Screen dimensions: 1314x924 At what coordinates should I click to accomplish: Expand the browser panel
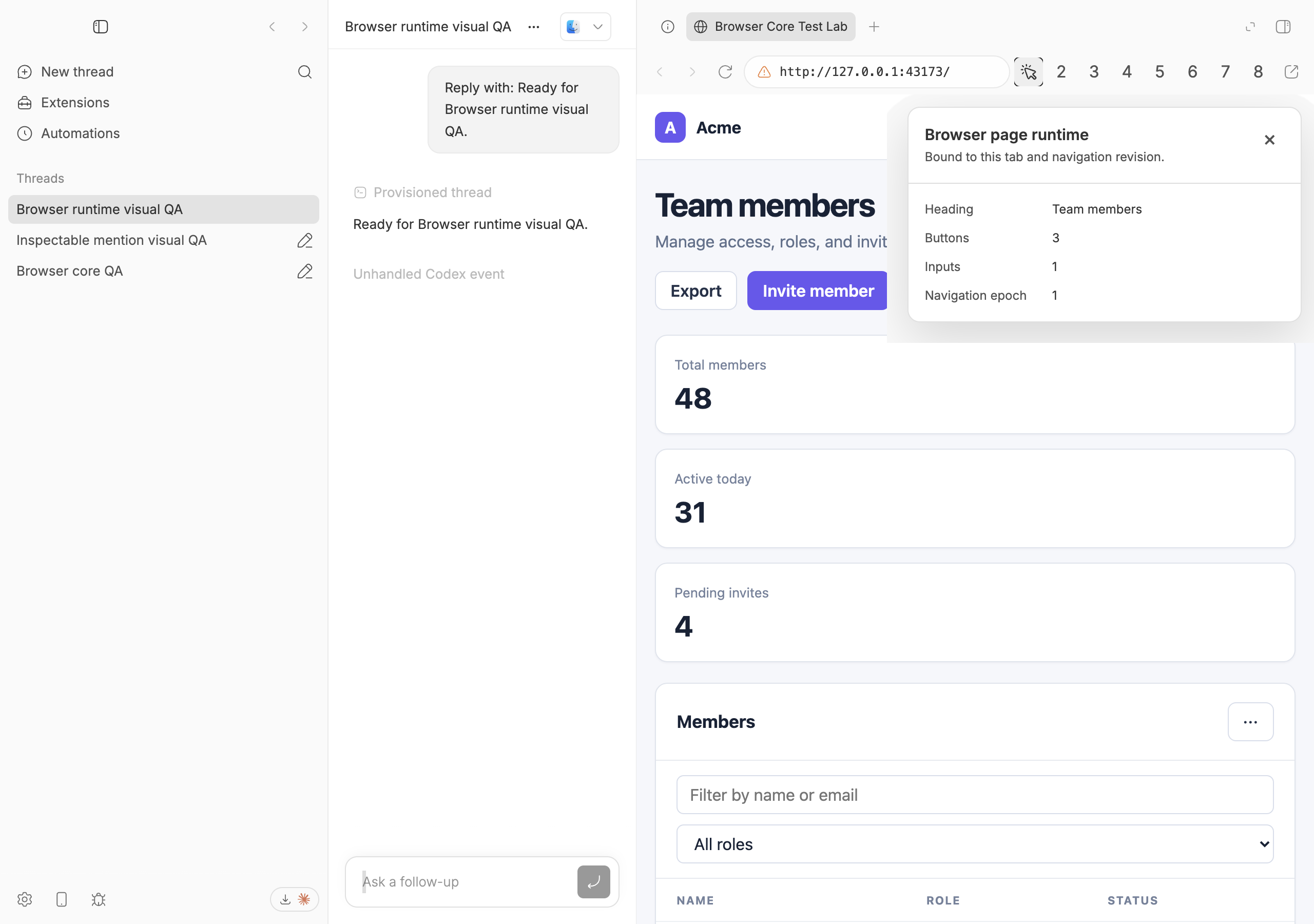pos(1250,26)
